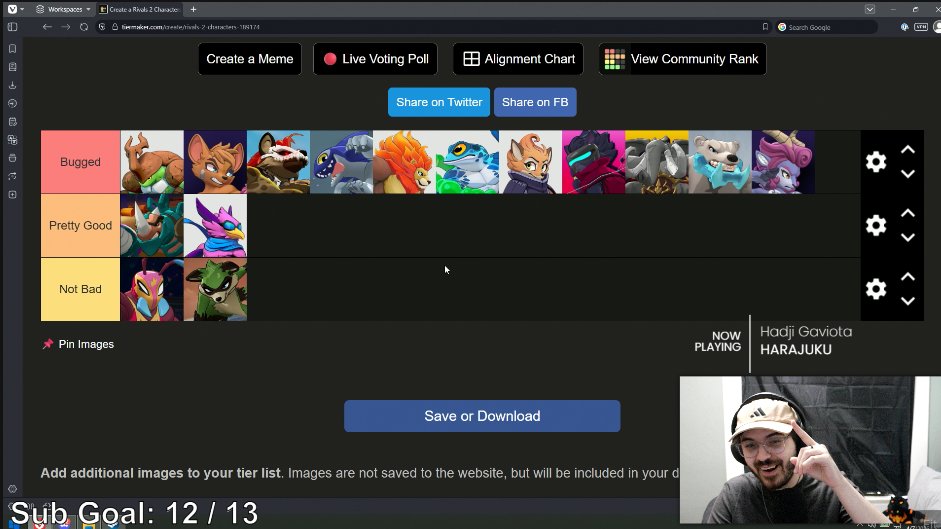Open Translate panel in sidebar

[13, 140]
